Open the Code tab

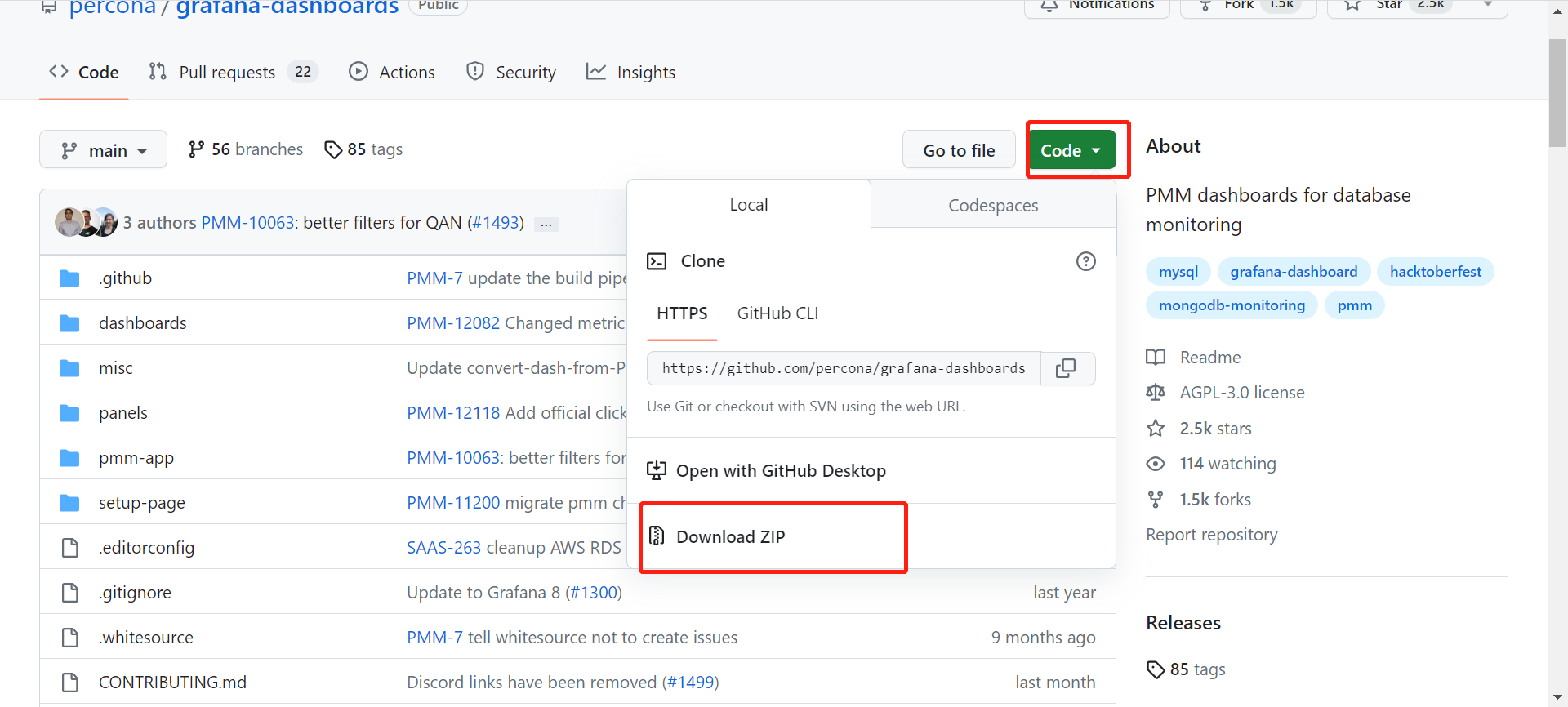84,72
